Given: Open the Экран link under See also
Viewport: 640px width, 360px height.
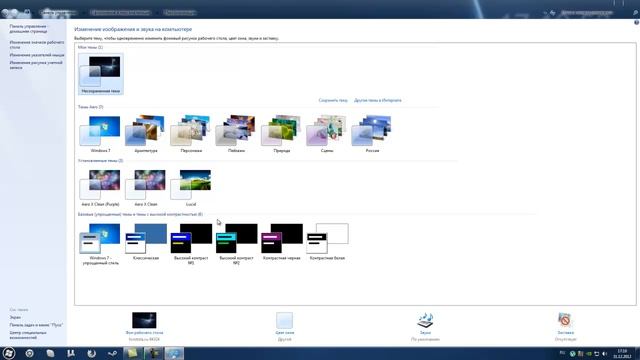Looking at the screenshot, I should click(x=15, y=317).
